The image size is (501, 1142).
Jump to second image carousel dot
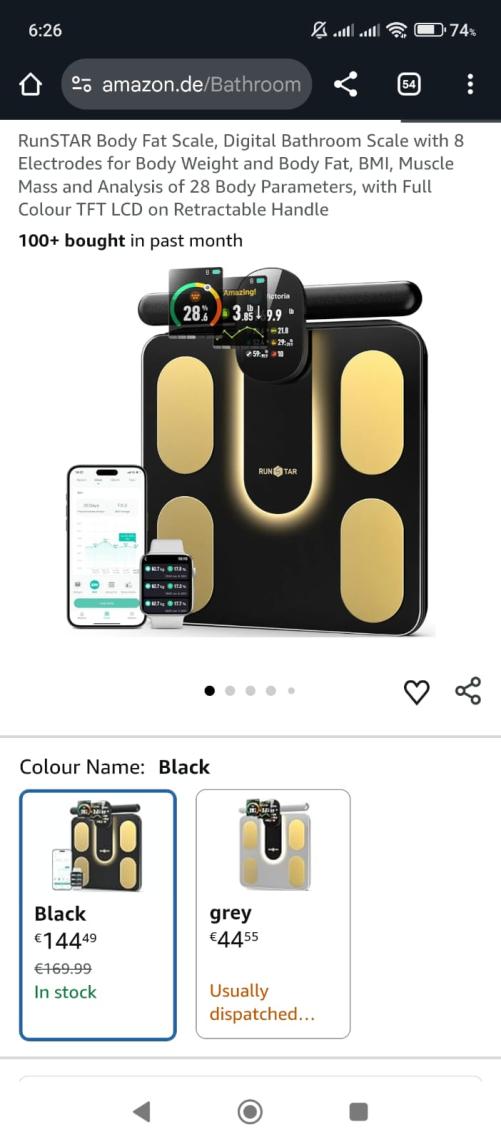click(x=230, y=690)
